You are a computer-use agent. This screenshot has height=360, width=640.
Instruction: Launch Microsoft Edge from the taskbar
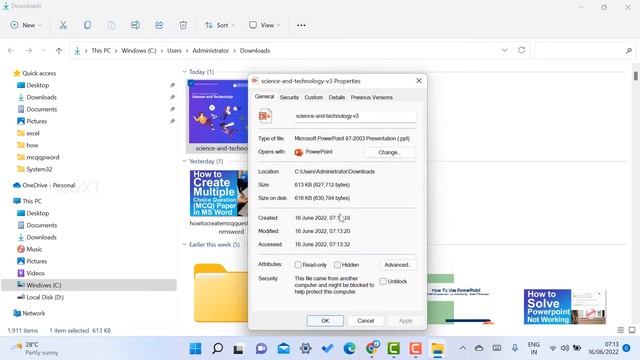pyautogui.click(x=349, y=349)
